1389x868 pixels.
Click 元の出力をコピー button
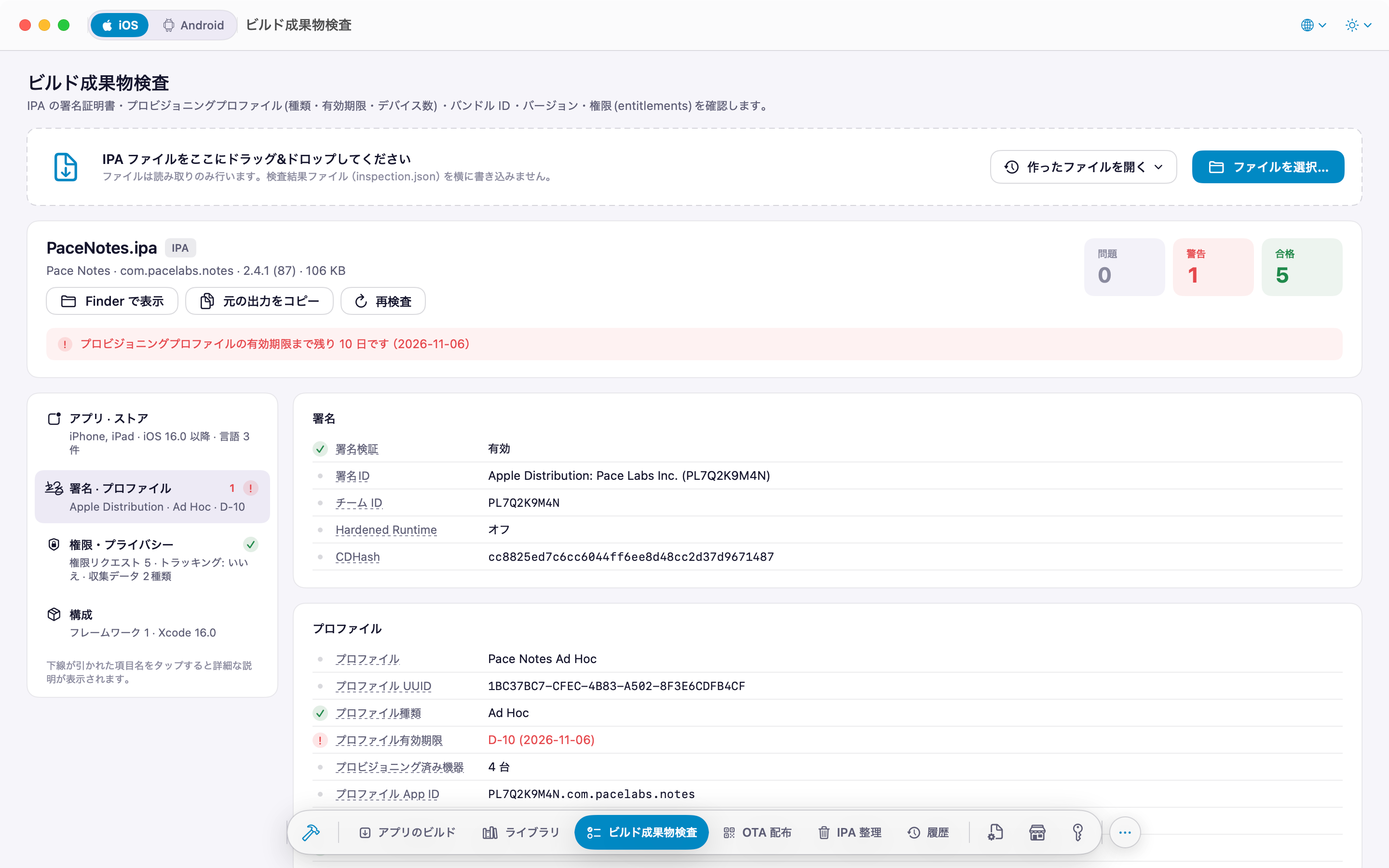(x=259, y=301)
